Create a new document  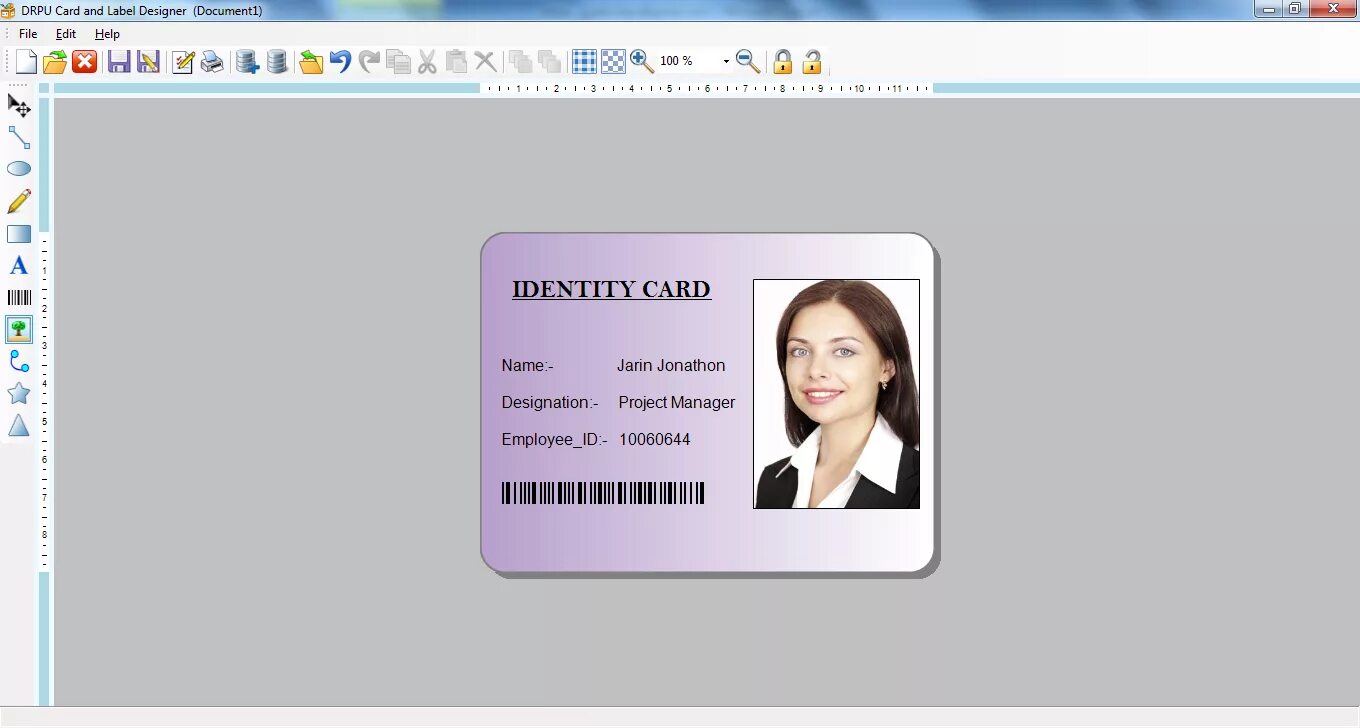[25, 61]
